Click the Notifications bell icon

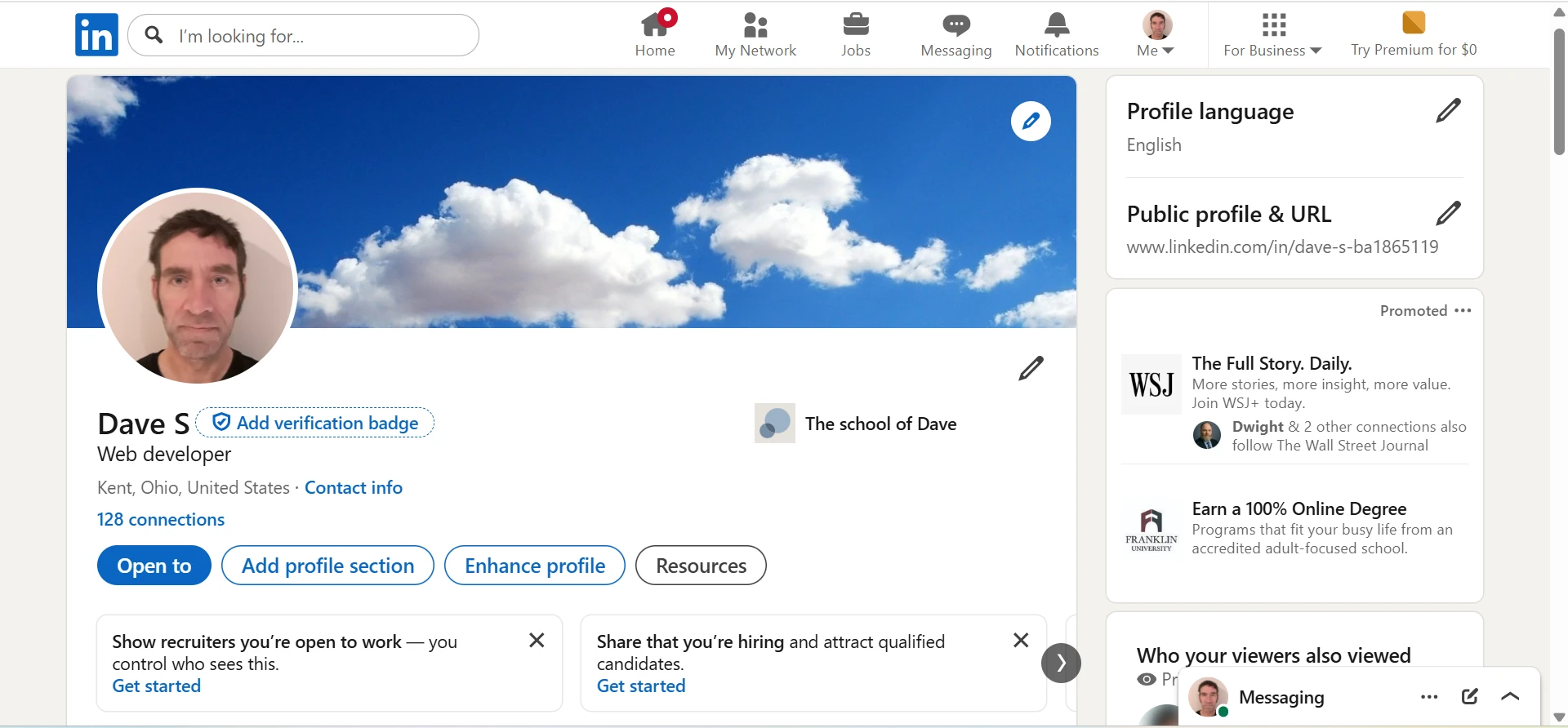1057,24
